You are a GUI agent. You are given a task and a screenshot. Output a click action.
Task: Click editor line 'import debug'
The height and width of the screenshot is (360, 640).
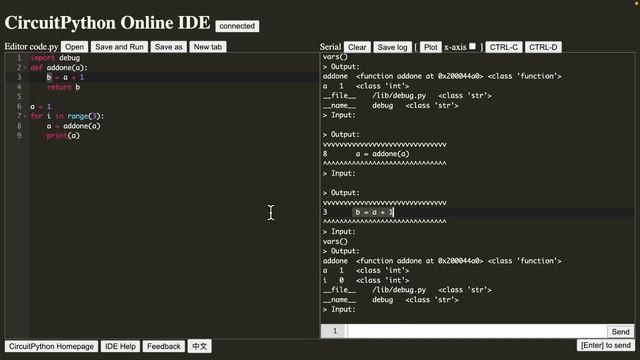pos(55,58)
